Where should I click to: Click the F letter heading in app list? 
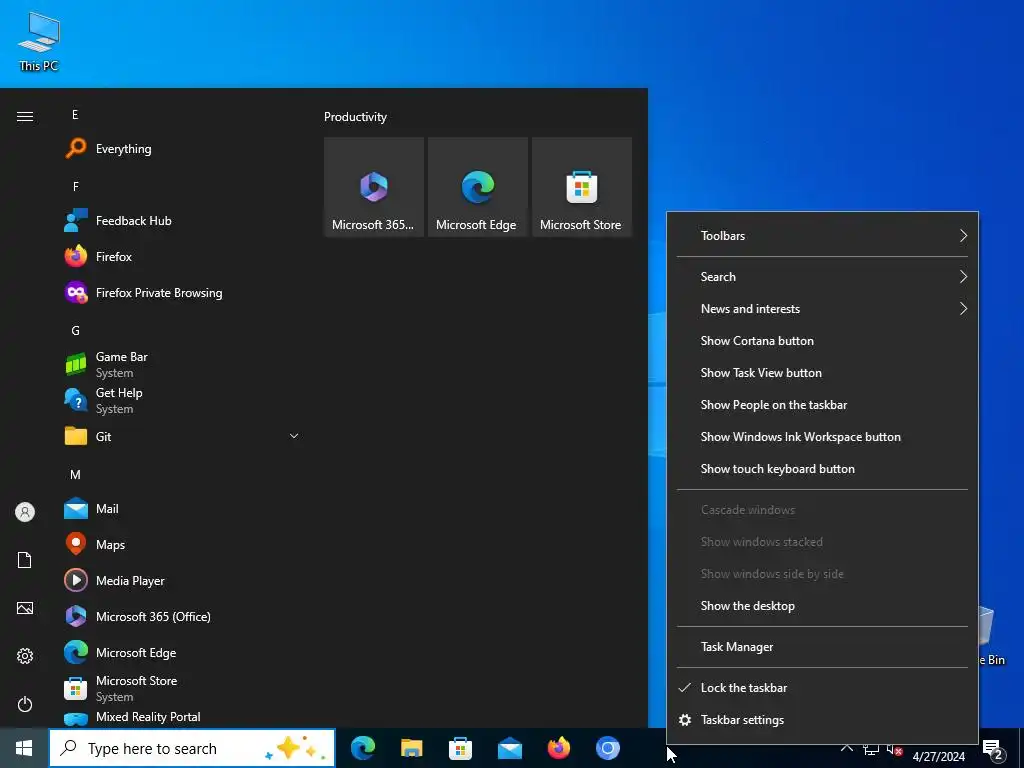coord(76,187)
